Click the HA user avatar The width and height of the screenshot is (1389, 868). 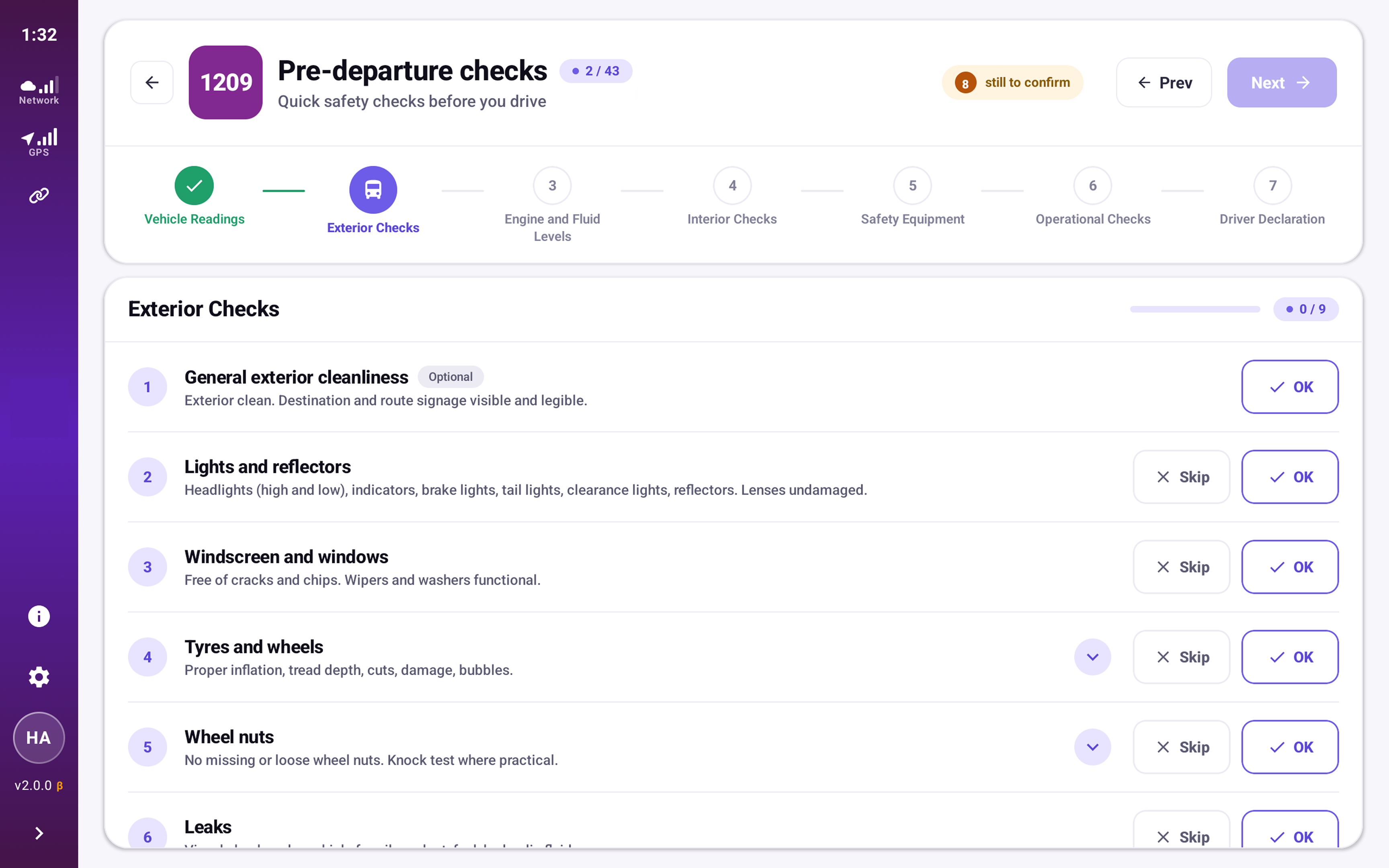[x=39, y=738]
